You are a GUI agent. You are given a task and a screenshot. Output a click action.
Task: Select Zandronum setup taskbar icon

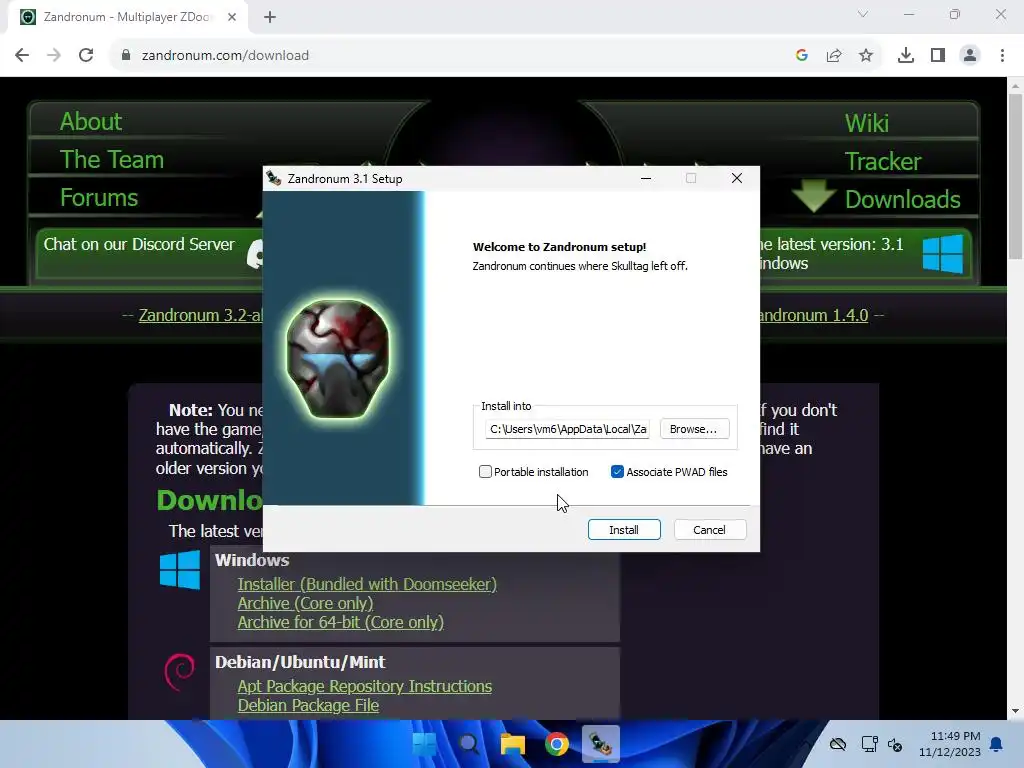[600, 744]
